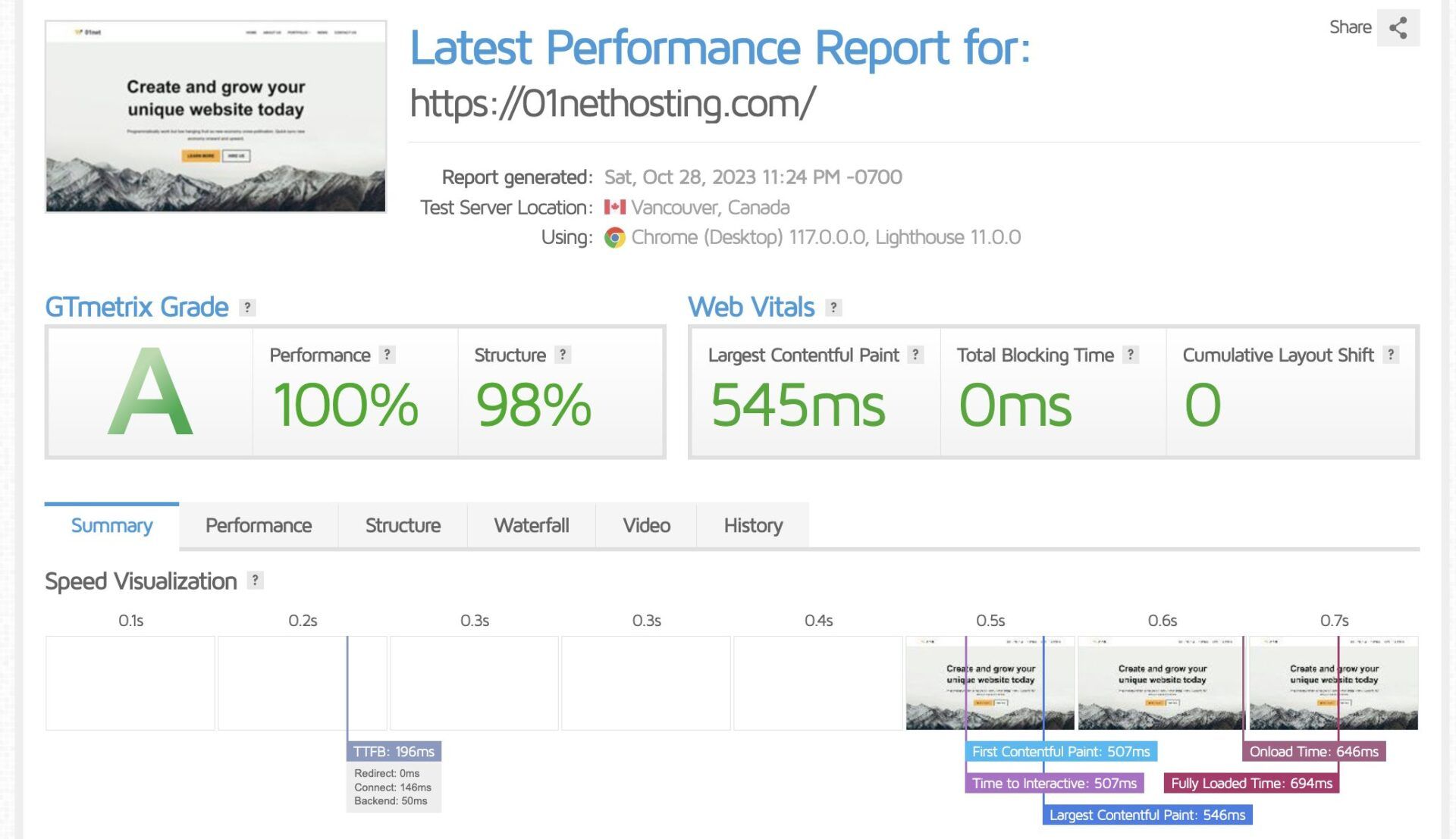The width and height of the screenshot is (1456, 839).
Task: Click the GTmetrix Grade heading
Action: coord(136,307)
